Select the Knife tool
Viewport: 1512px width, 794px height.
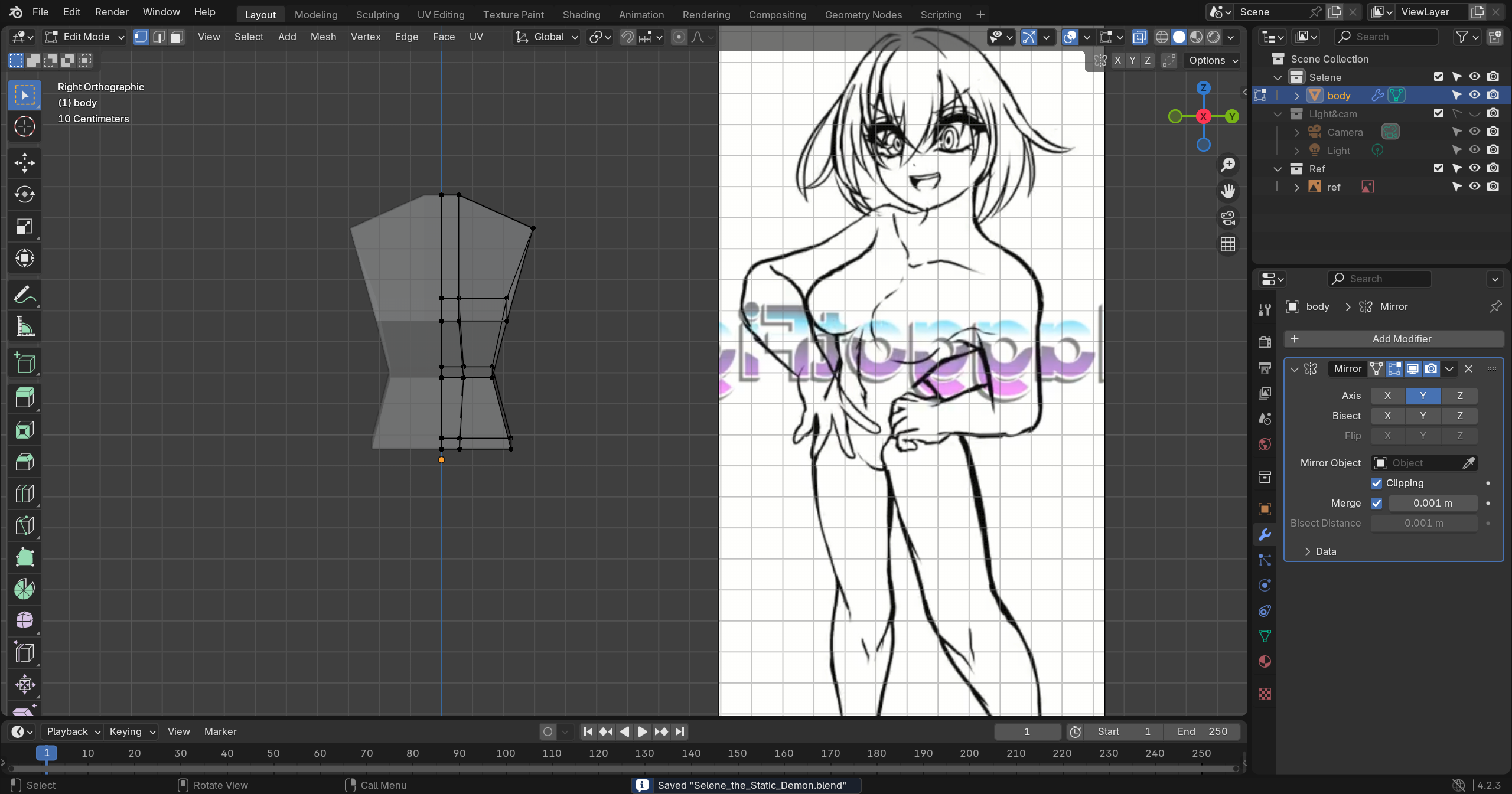(24, 525)
